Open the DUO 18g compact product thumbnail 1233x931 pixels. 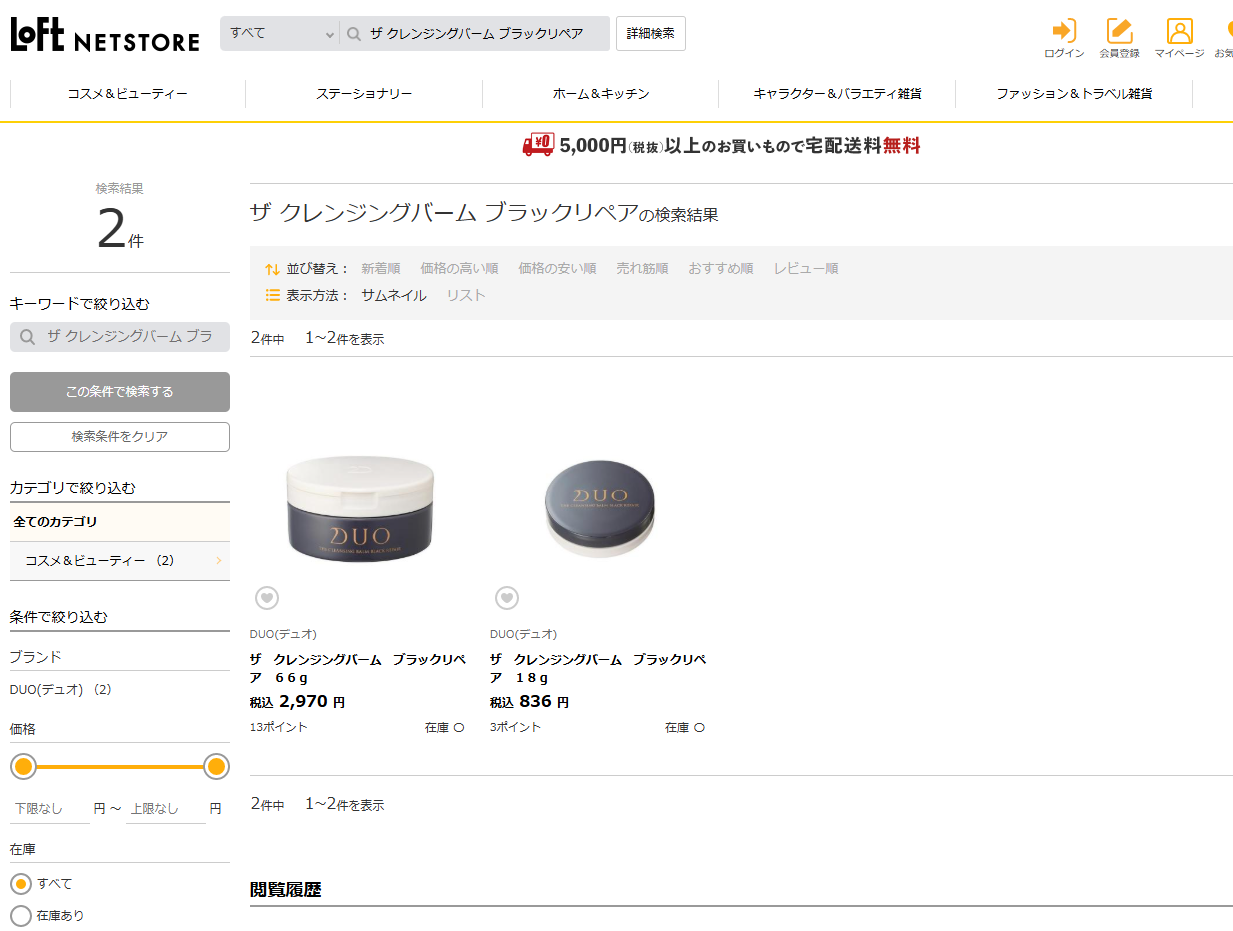click(600, 510)
